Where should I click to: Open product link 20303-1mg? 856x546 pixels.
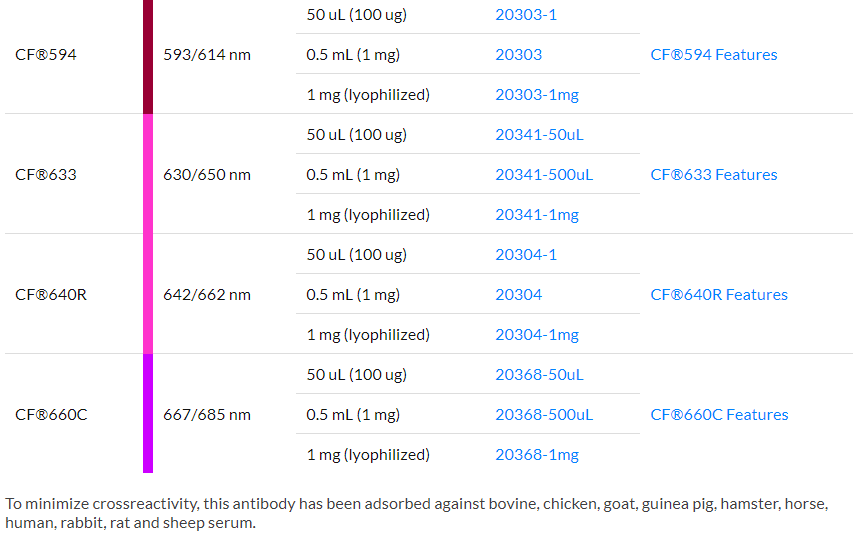click(x=537, y=95)
